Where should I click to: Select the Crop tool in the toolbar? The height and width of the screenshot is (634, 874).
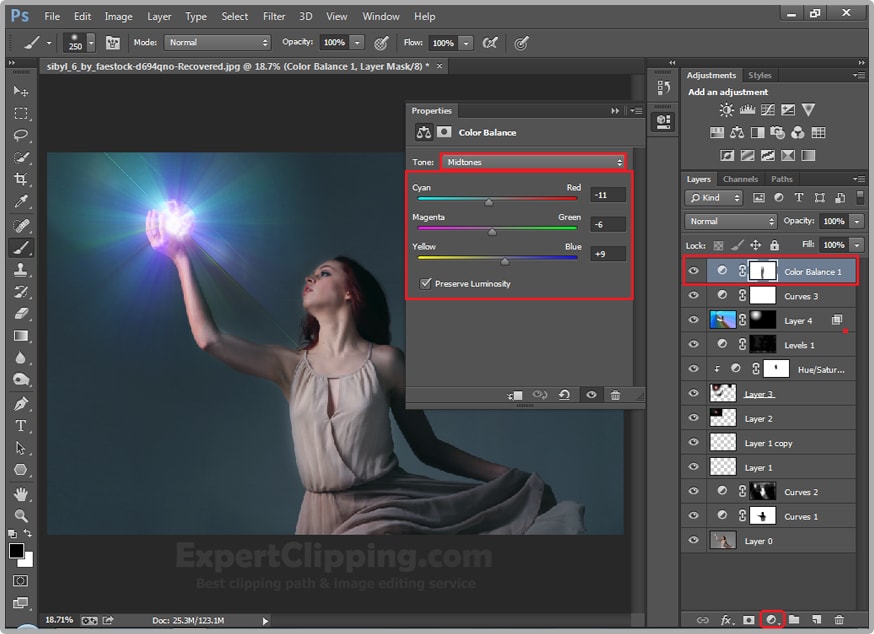(20, 179)
